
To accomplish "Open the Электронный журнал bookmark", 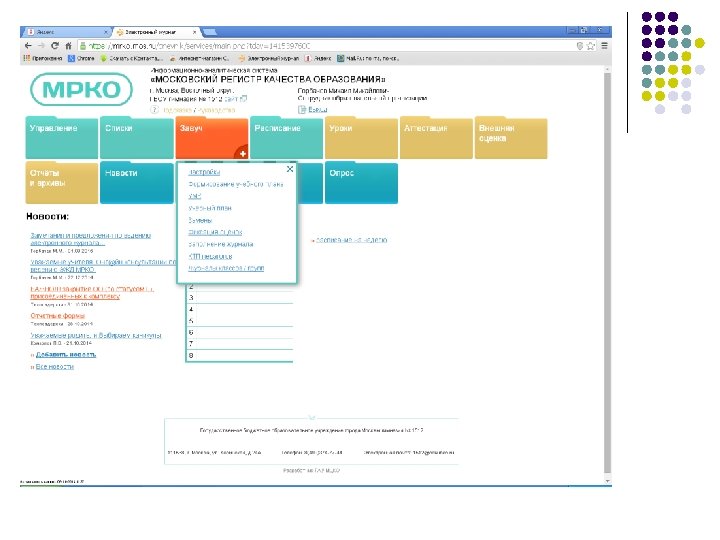I will point(269,58).
